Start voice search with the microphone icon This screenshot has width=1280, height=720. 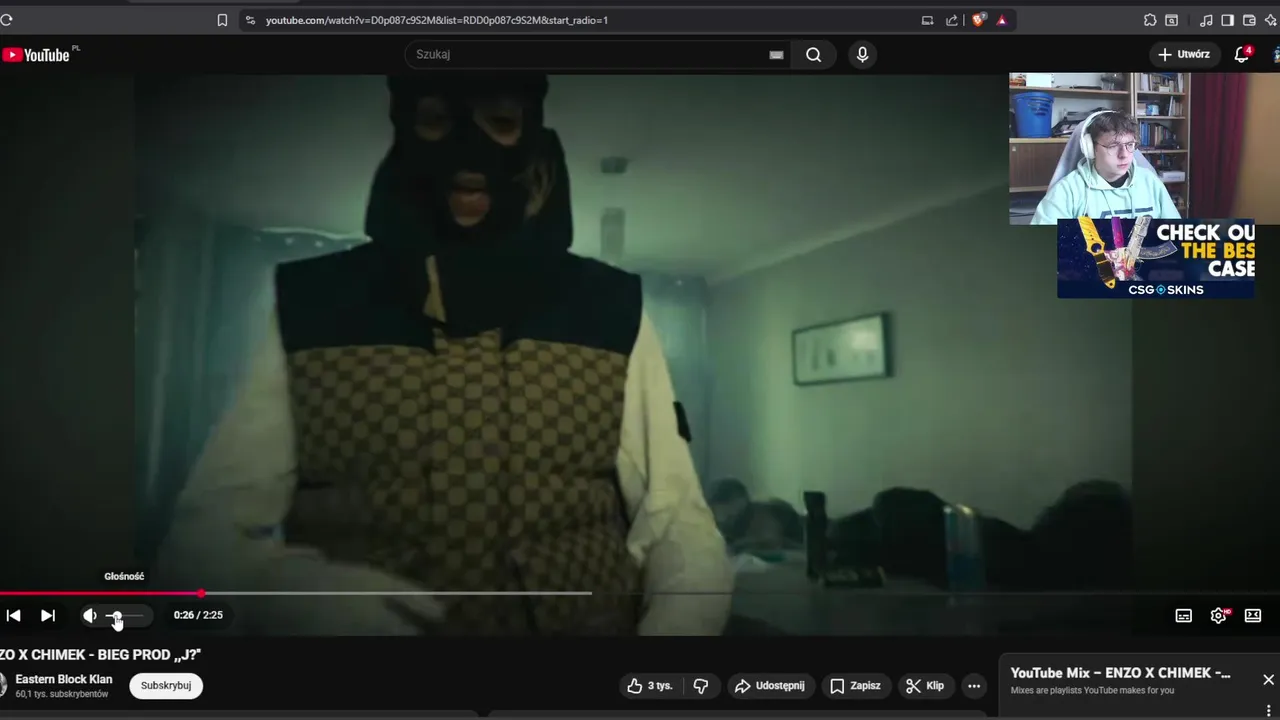[x=862, y=55]
